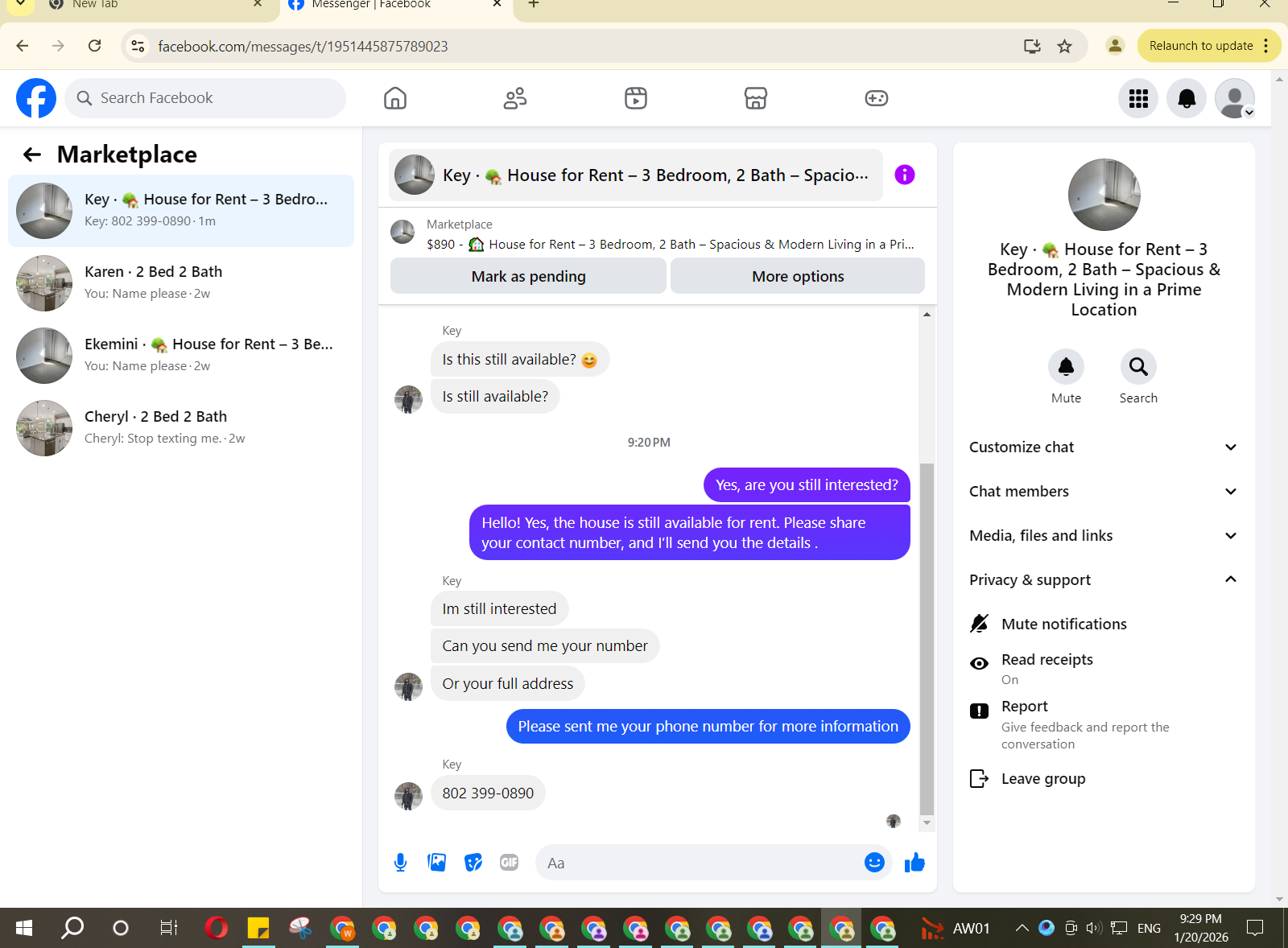Switch to the New Tab browser tab
1288x948 pixels.
[153, 5]
